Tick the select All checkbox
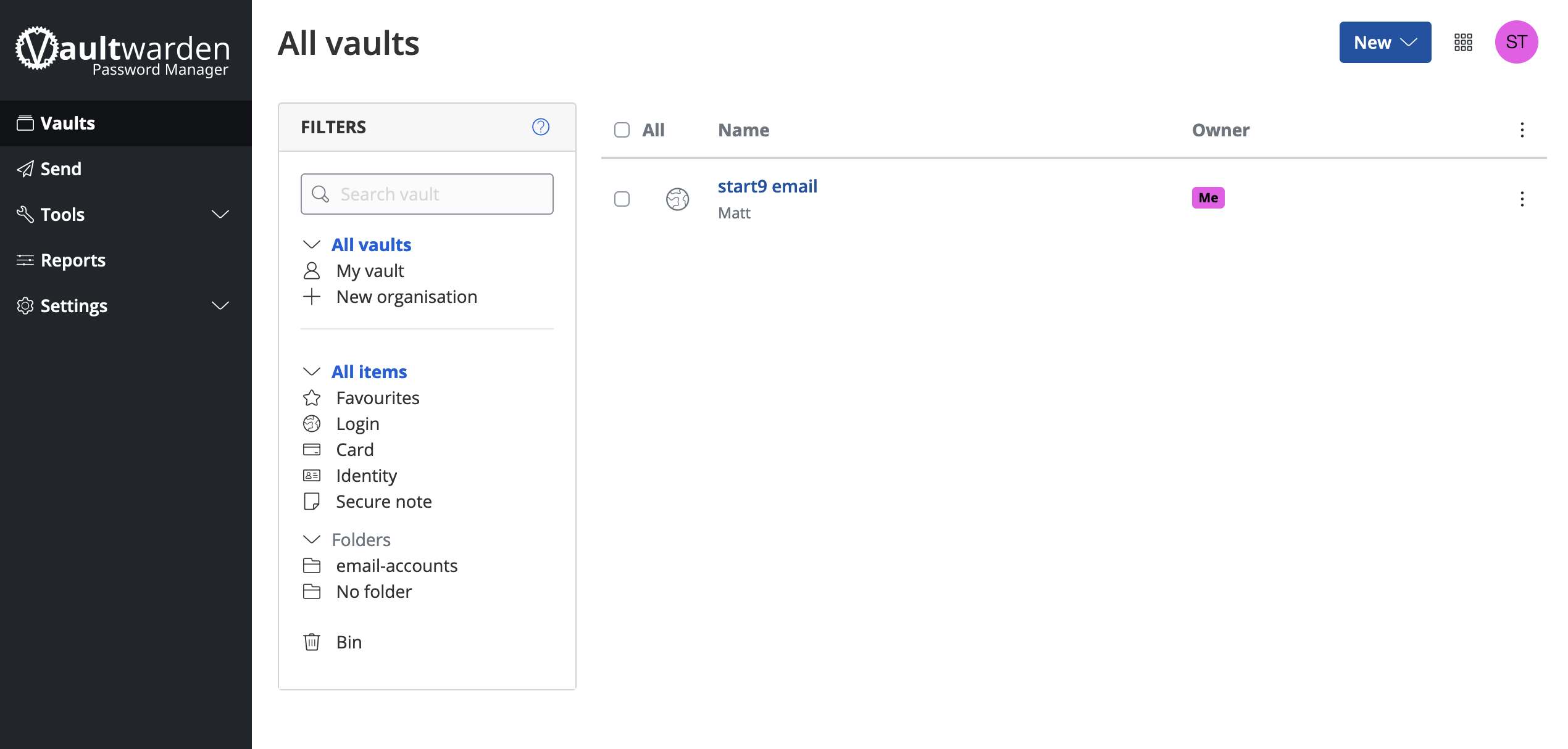 click(622, 130)
